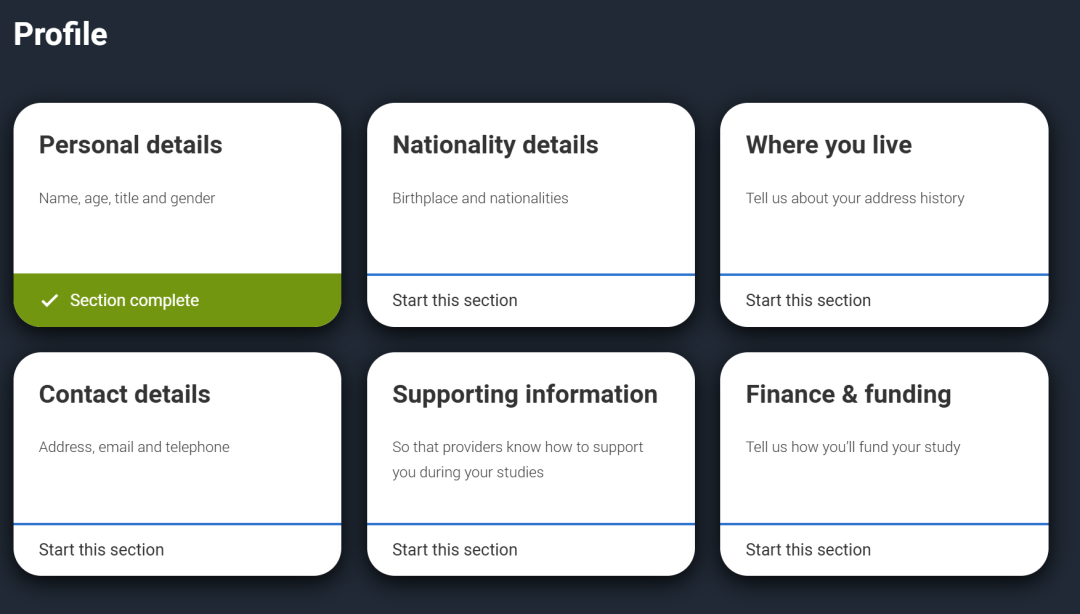This screenshot has height=614, width=1080.
Task: Click the green Section complete bar
Action: 177,300
